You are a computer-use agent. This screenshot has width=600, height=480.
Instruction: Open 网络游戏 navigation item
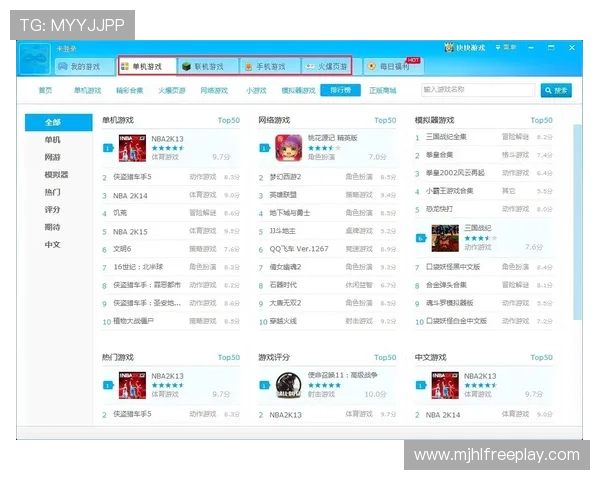(x=214, y=90)
